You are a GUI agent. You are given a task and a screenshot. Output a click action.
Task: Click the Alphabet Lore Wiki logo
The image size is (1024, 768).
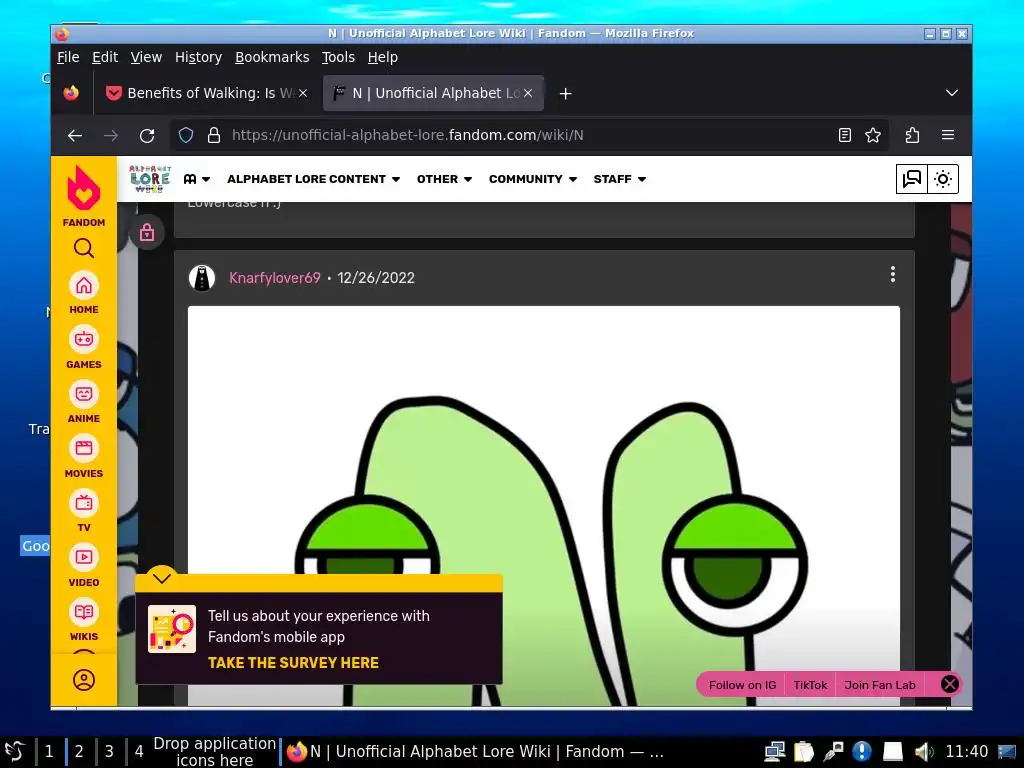pyautogui.click(x=150, y=179)
